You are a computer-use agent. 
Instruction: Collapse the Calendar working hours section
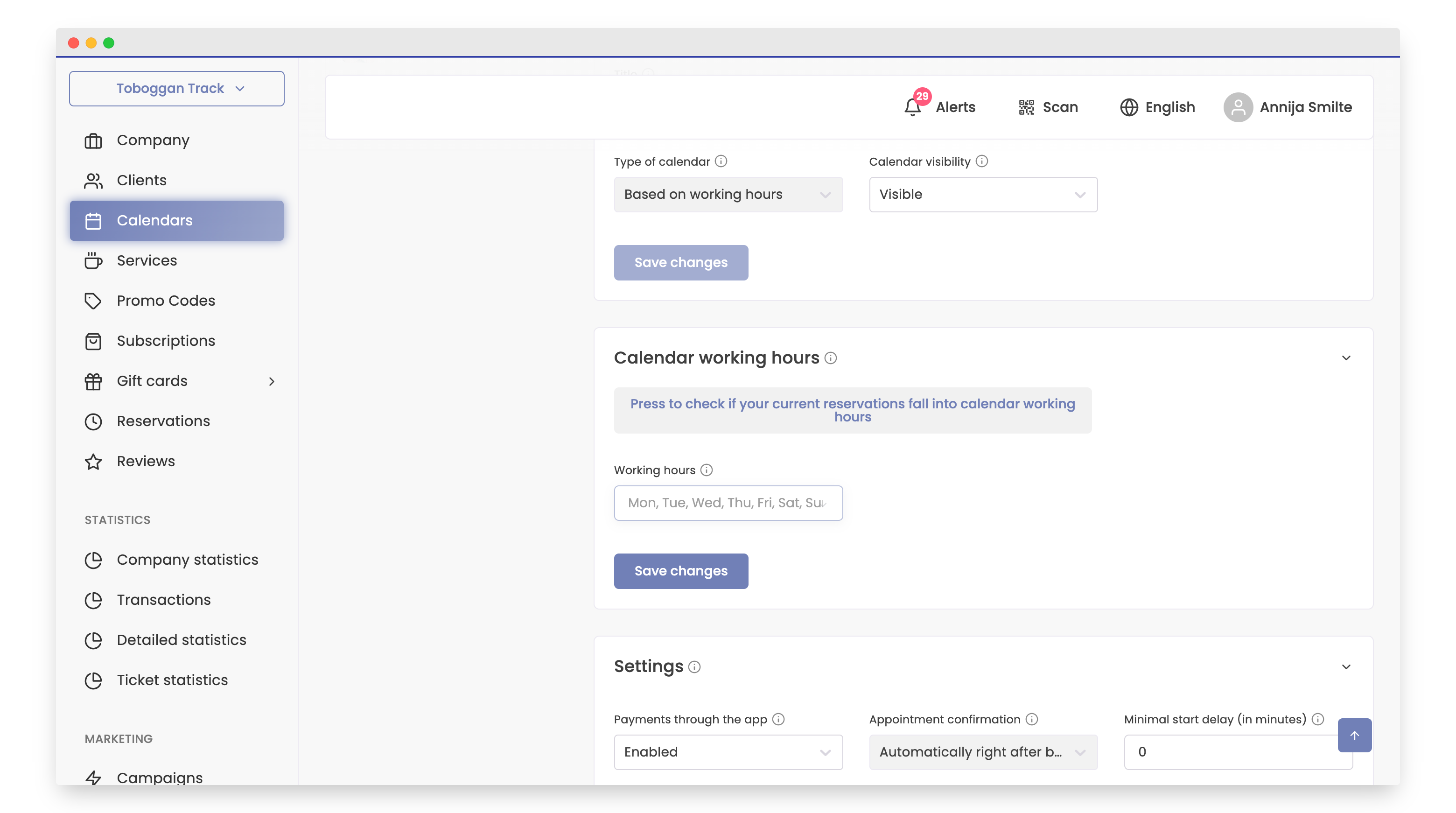pyautogui.click(x=1346, y=358)
